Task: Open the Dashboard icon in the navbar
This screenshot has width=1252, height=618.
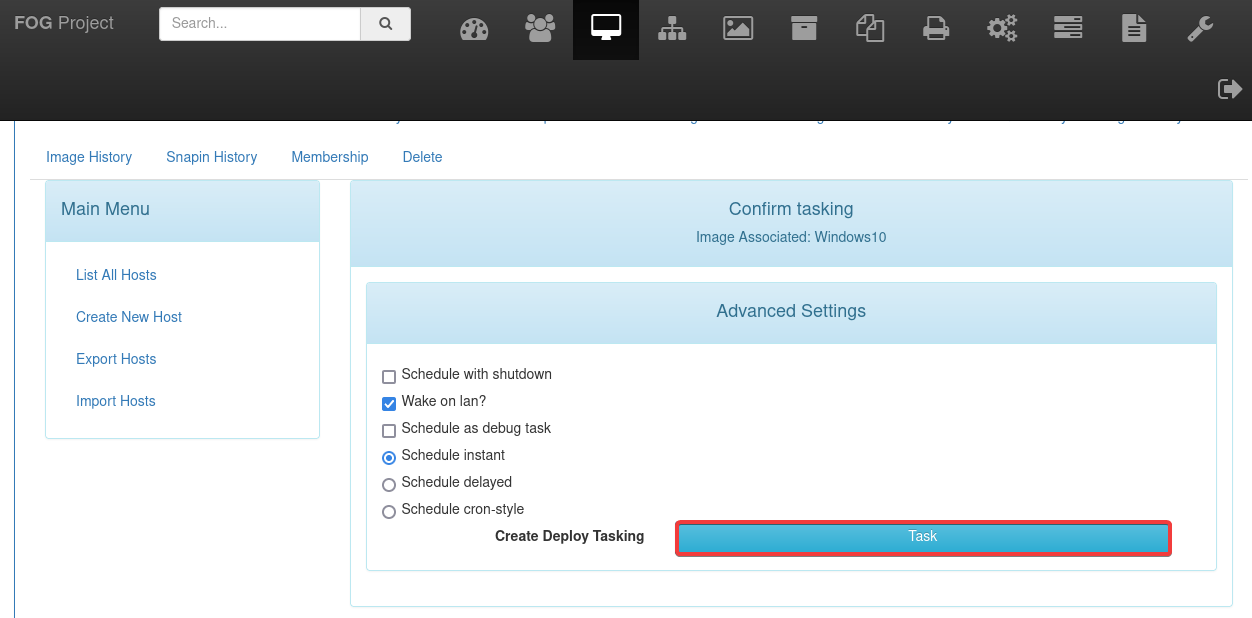Action: coord(474,29)
